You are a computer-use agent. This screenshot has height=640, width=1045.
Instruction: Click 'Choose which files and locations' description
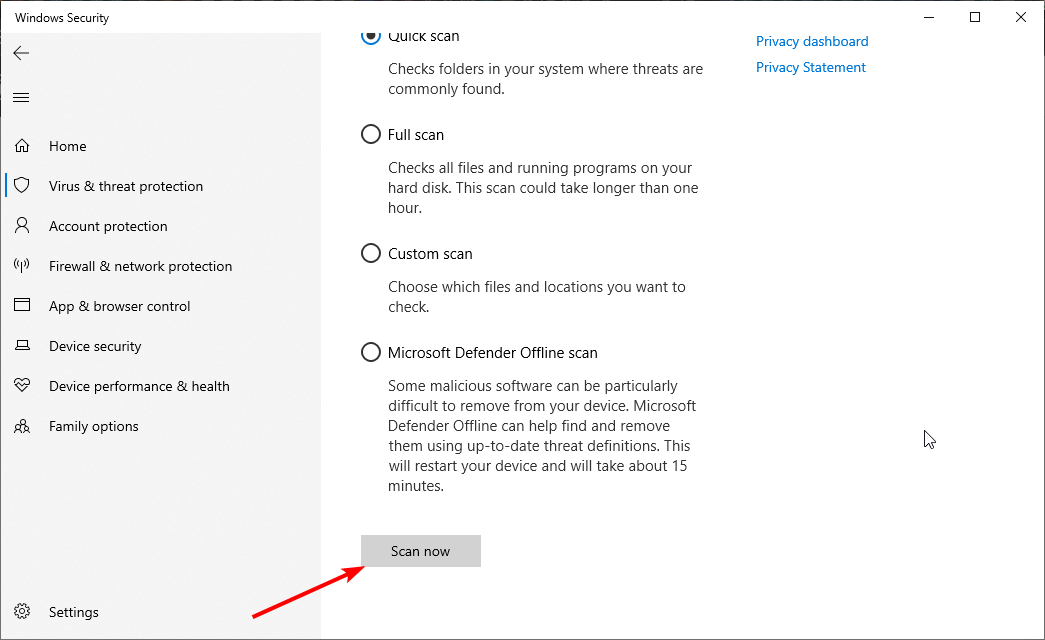(x=536, y=297)
